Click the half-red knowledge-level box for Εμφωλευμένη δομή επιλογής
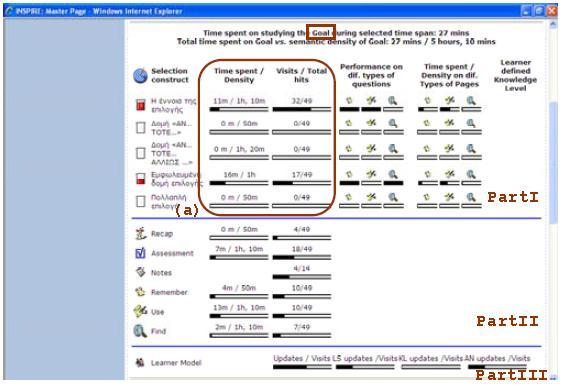 tap(140, 178)
